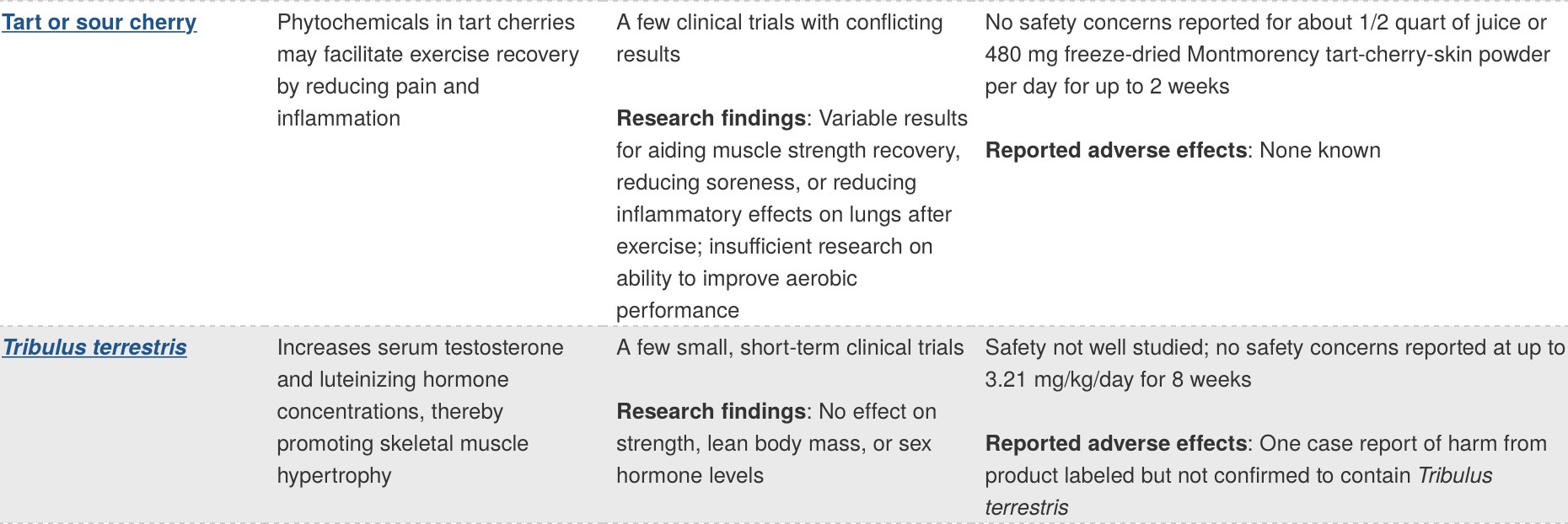Click bold Research findings label in cherry row
The image size is (1568, 524).
tap(711, 119)
